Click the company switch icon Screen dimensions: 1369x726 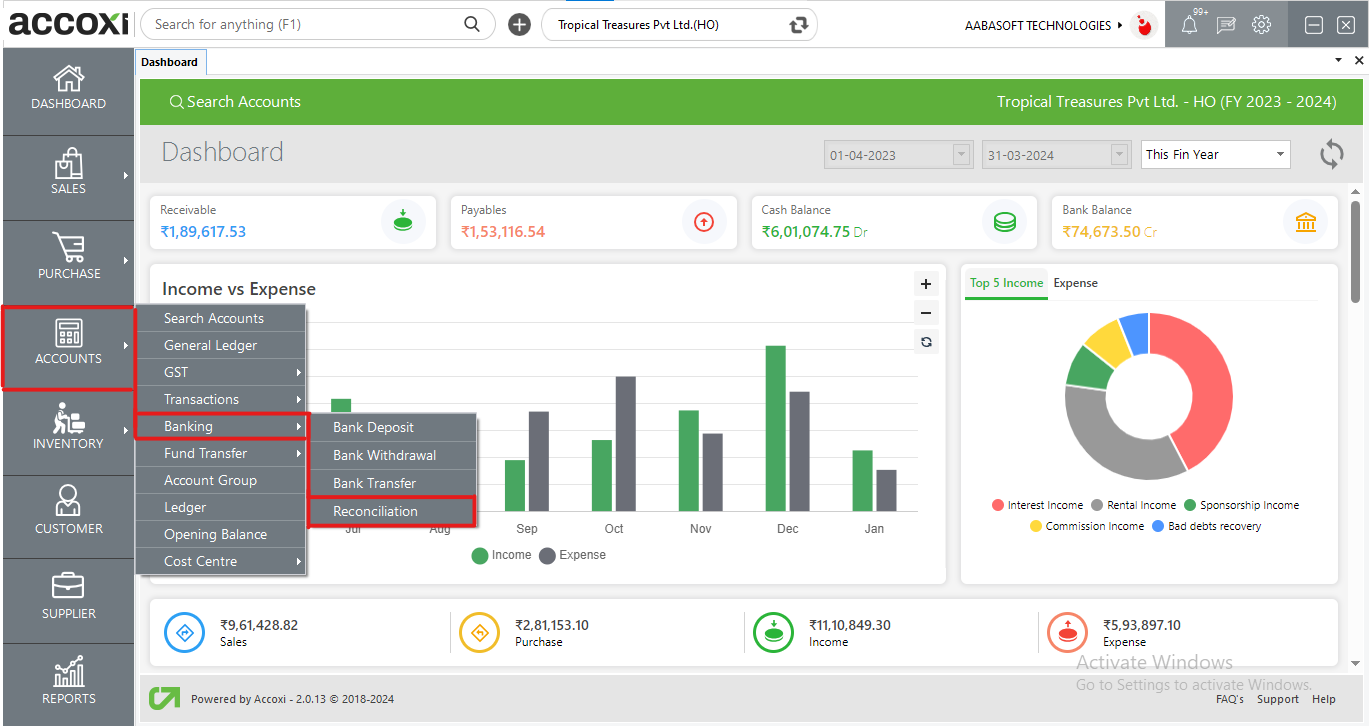tap(798, 25)
